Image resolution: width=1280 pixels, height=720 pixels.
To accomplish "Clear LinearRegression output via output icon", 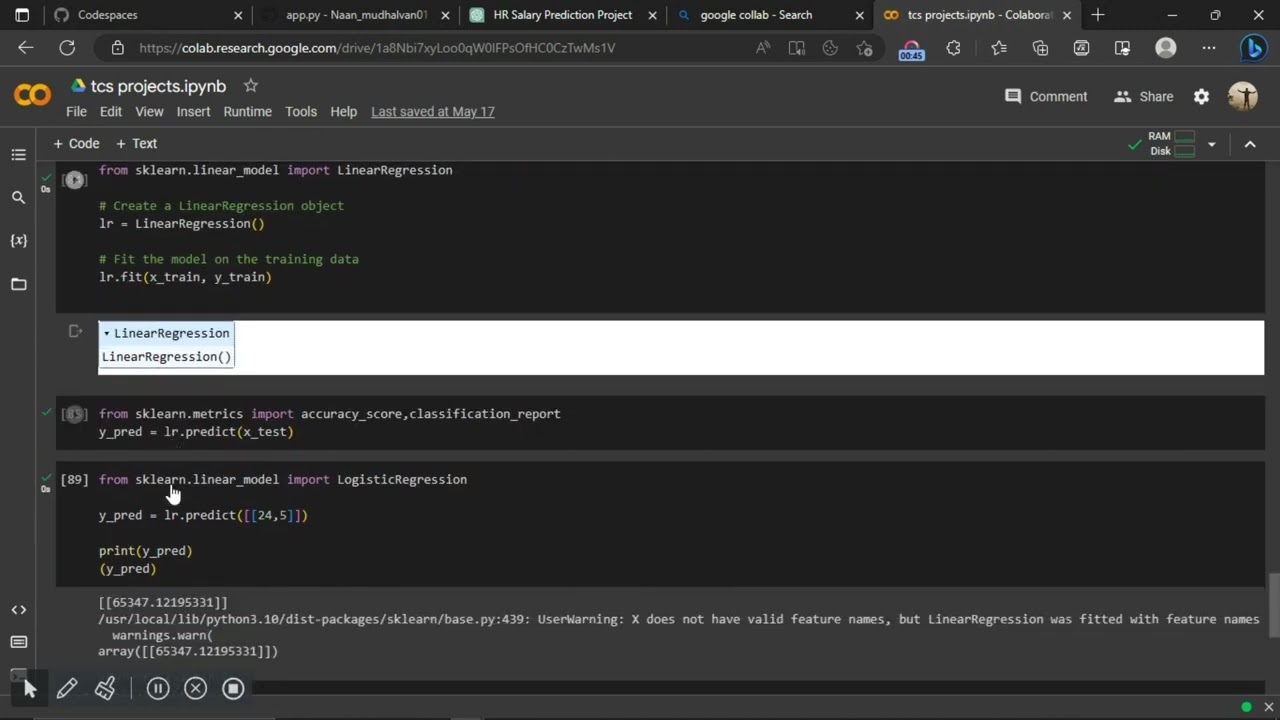I will tap(75, 332).
